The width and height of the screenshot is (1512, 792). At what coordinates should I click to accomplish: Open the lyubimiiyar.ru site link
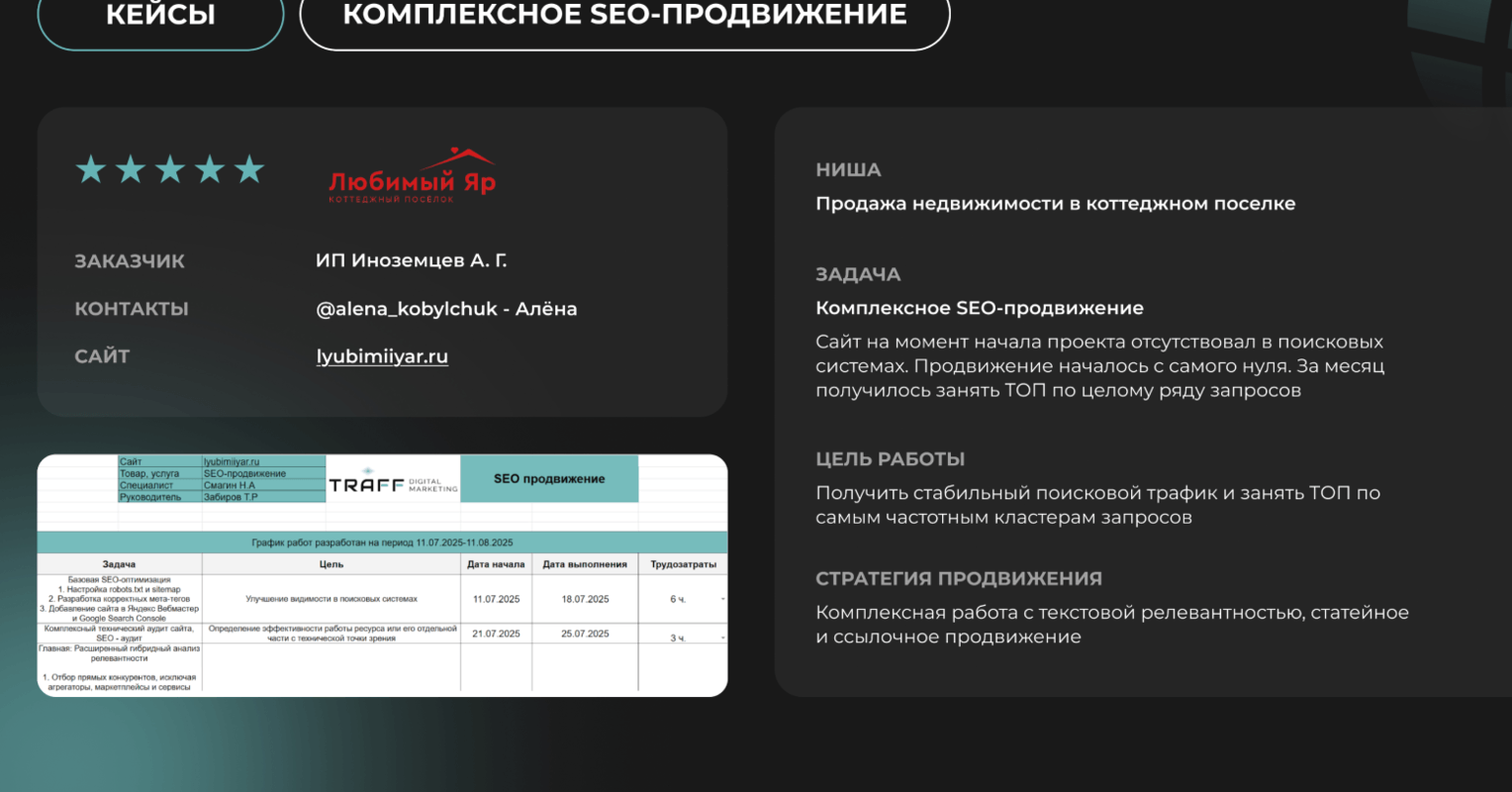(382, 356)
